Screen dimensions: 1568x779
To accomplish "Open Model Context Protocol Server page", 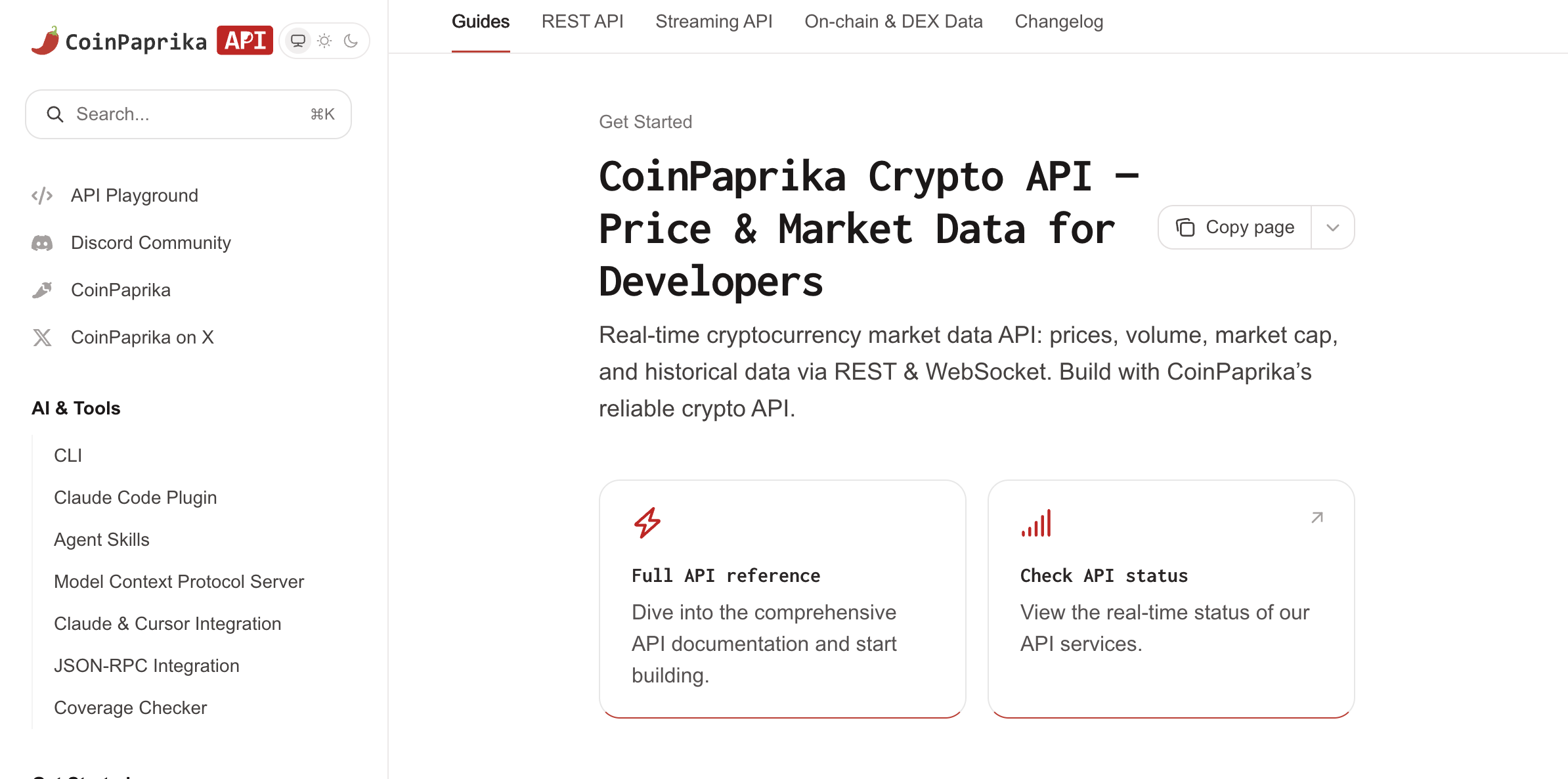I will tap(179, 582).
